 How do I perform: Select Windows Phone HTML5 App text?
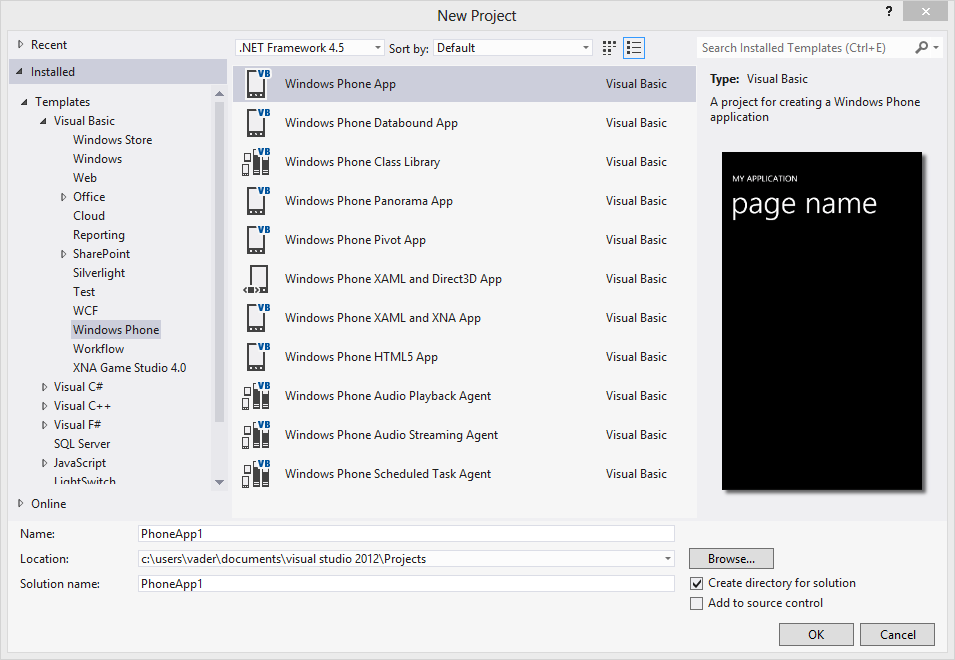tap(361, 357)
